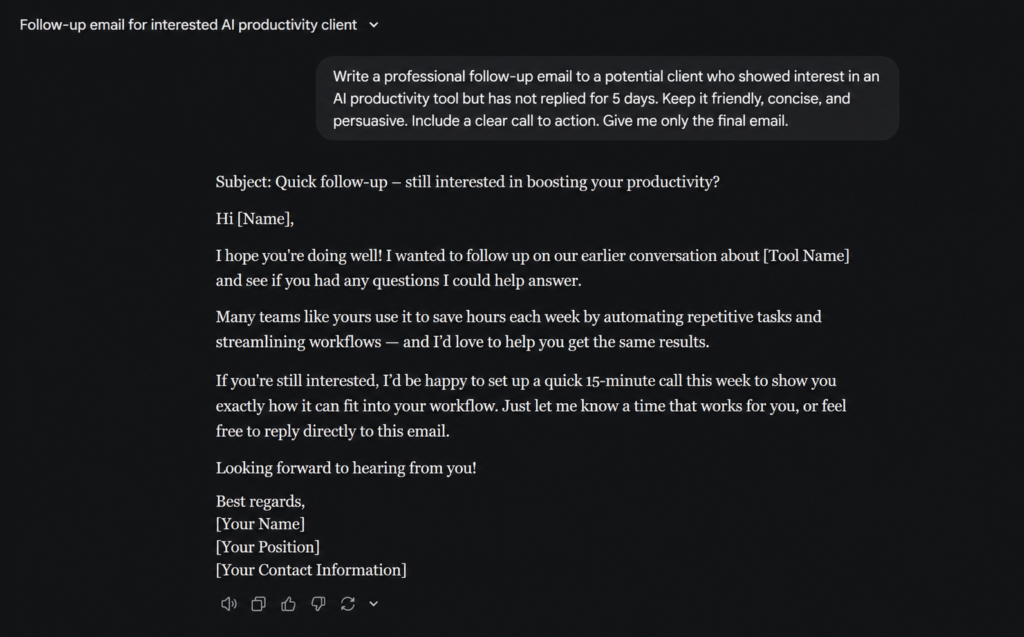
Task: Click the 'Hi [Name],' greeting line
Action: pos(255,219)
